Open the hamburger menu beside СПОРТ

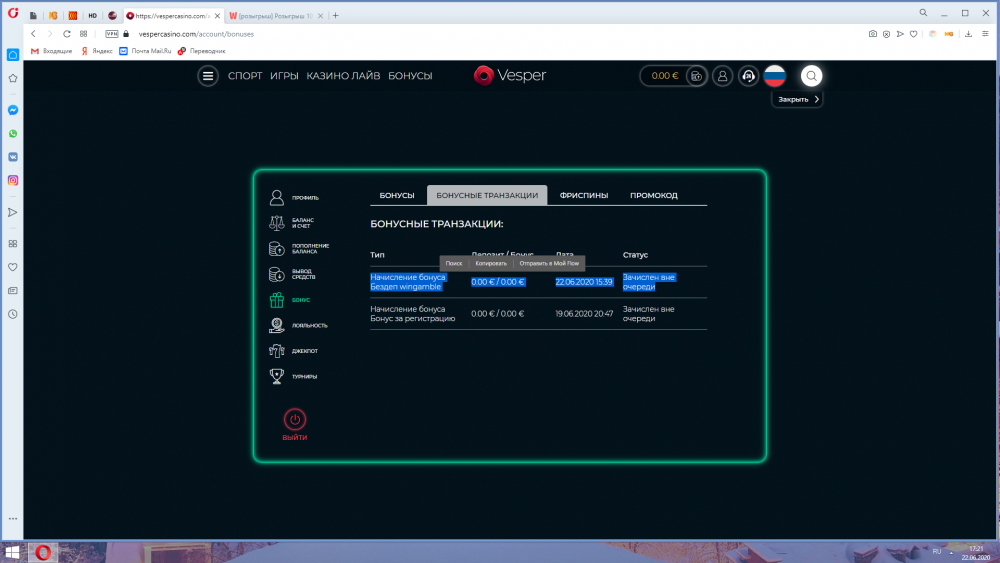coord(208,76)
